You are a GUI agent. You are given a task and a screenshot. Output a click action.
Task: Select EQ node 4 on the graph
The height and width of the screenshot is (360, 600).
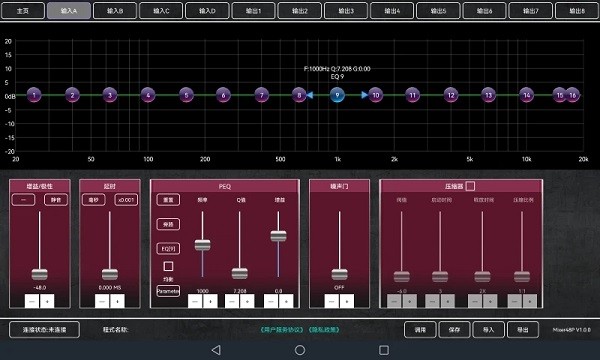pyautogui.click(x=148, y=95)
